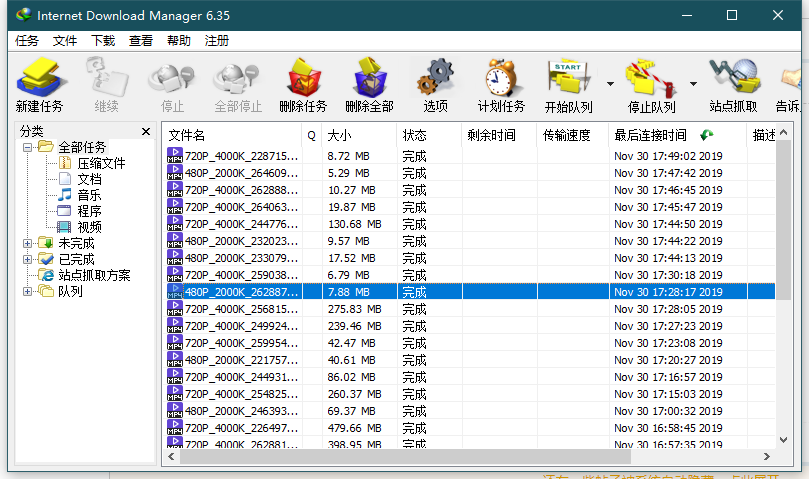Select 压缩文件 category in tree

[101, 164]
